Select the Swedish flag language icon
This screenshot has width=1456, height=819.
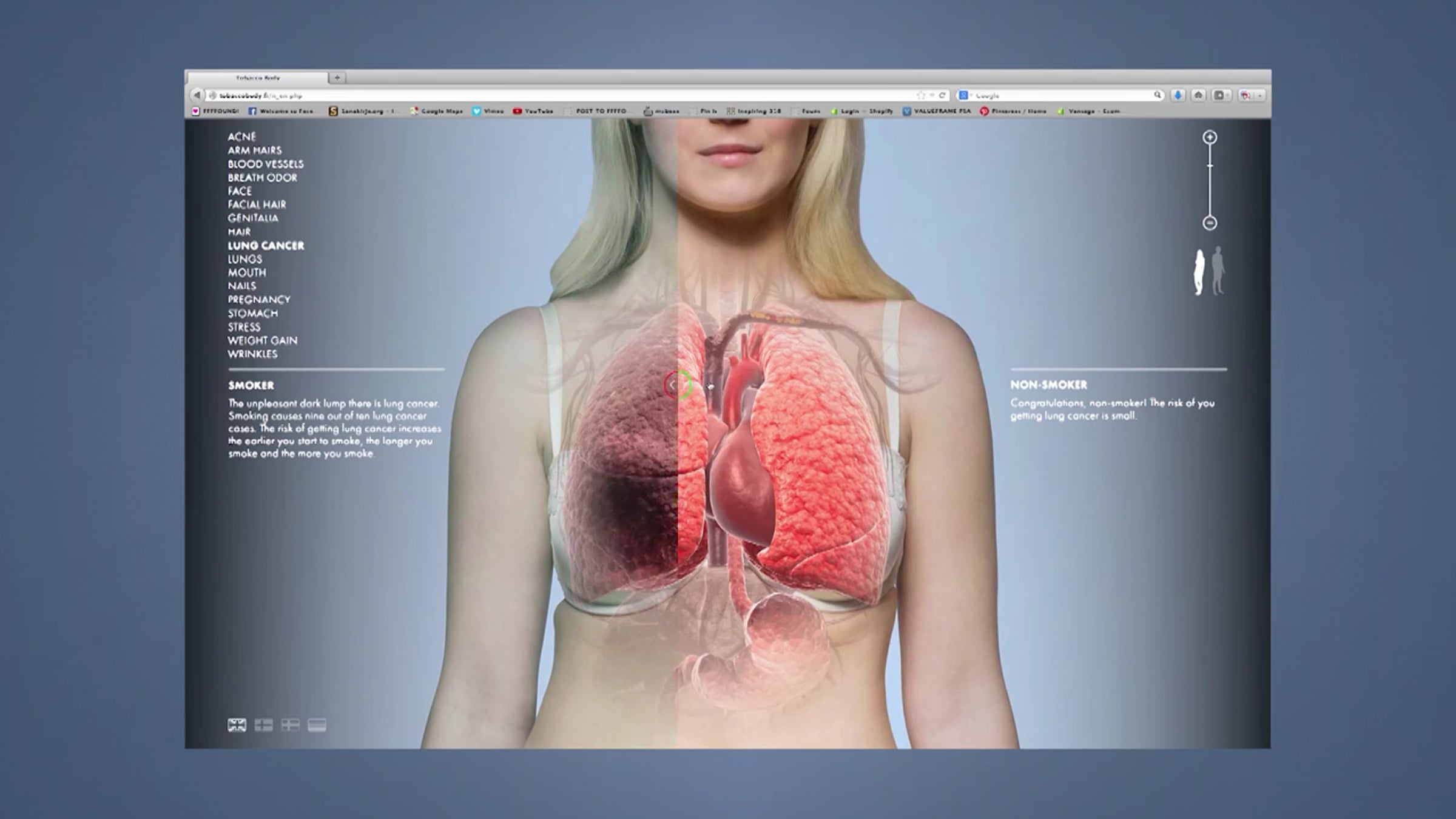click(x=290, y=725)
